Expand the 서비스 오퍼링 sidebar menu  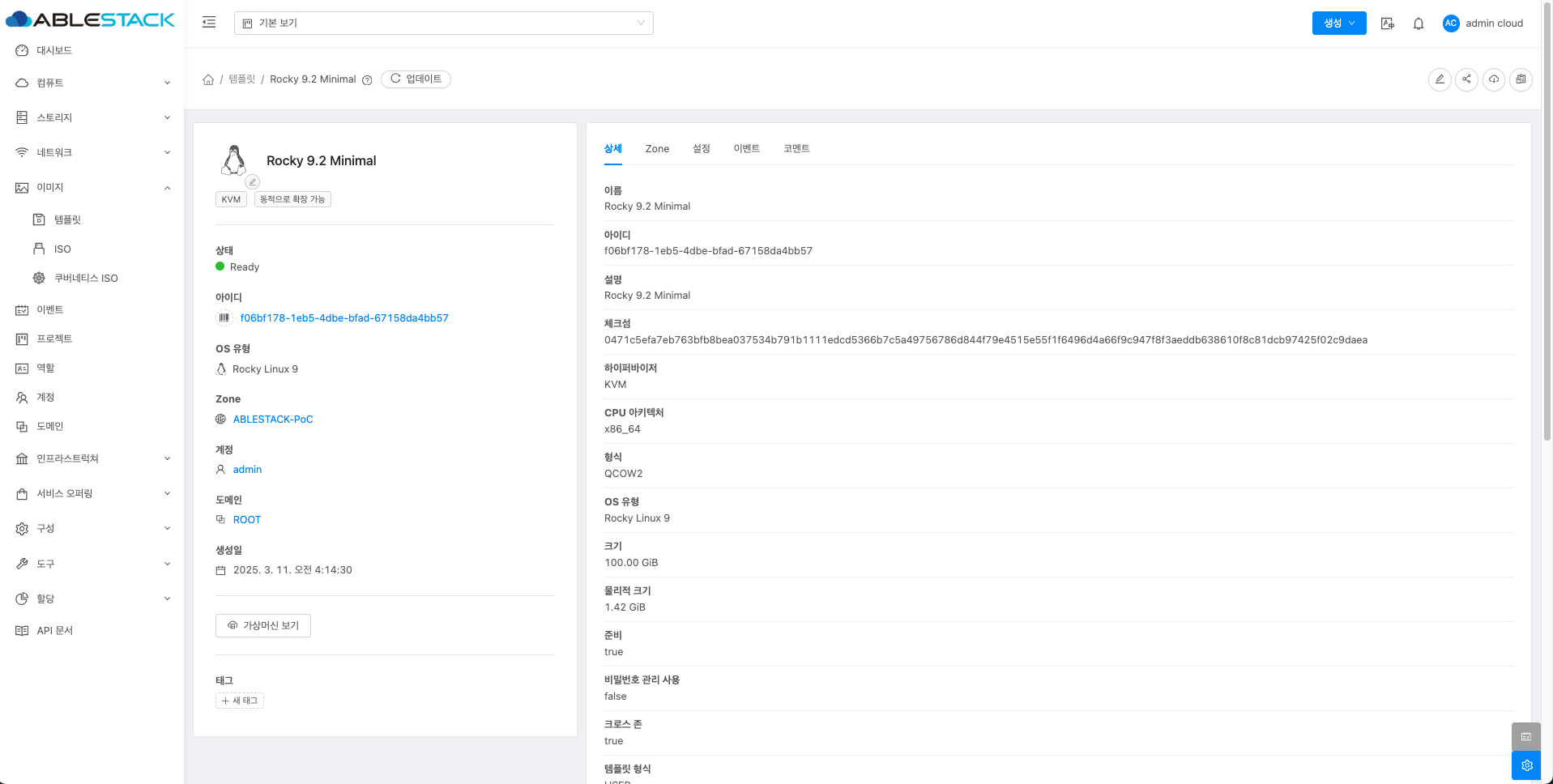pos(92,493)
